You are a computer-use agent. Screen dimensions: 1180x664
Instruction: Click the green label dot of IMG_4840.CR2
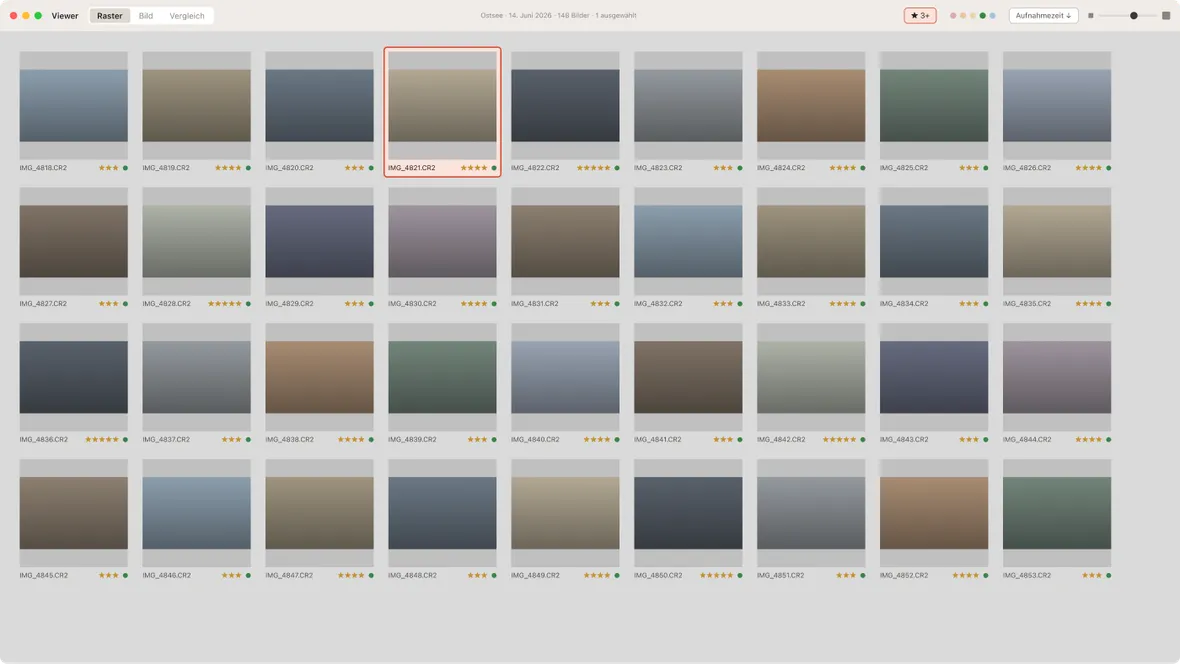click(x=617, y=440)
